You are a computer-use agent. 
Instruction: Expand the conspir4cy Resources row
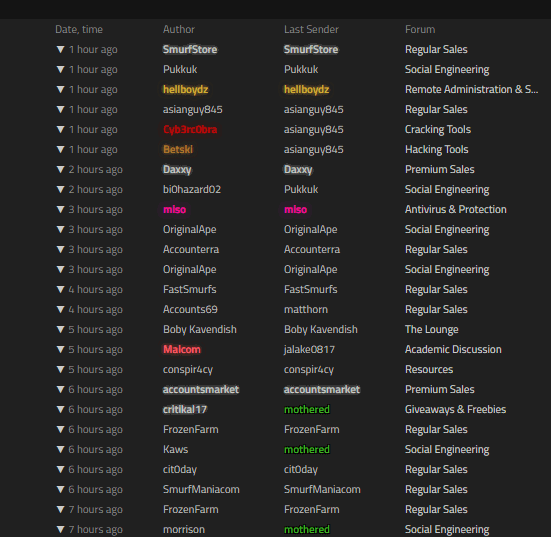pos(60,370)
